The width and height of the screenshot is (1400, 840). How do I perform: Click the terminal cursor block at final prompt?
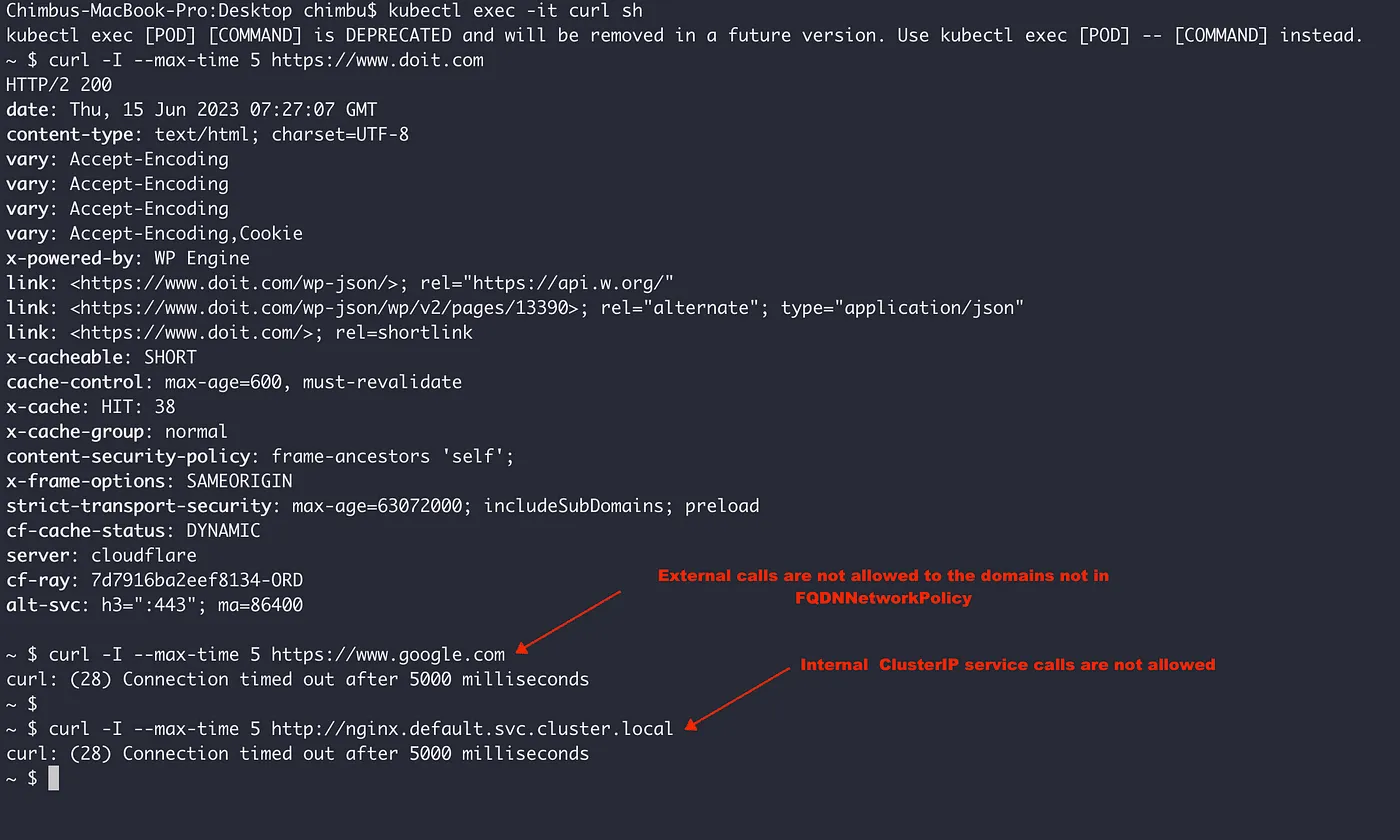[54, 778]
